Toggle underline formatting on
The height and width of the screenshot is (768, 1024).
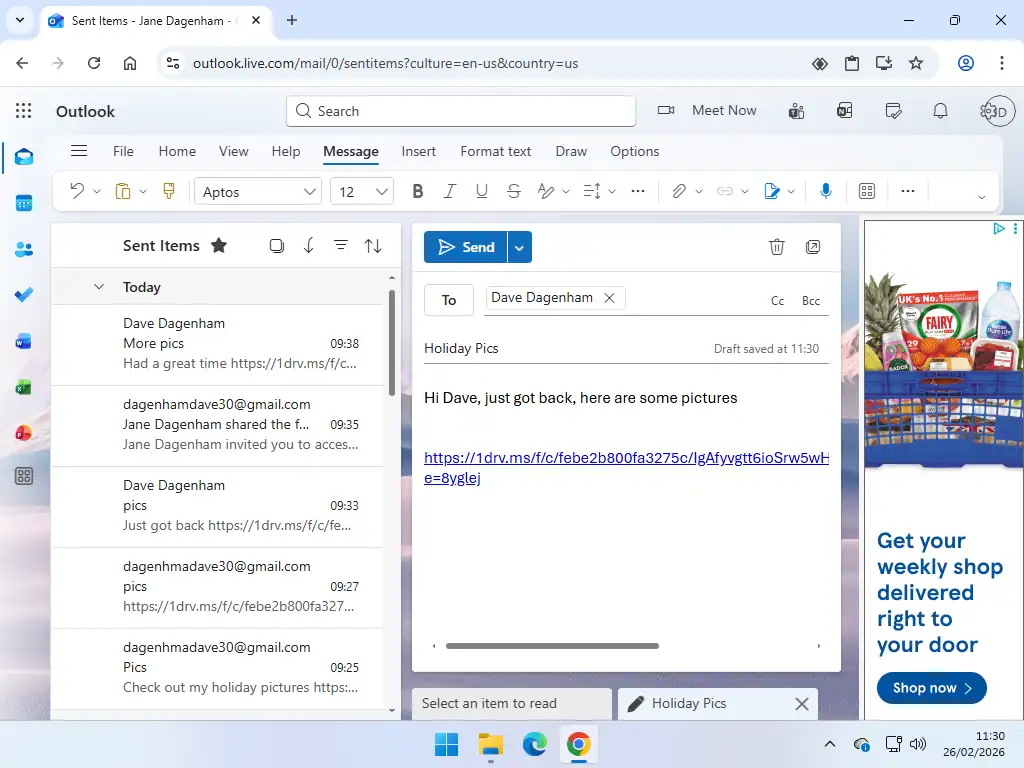pos(481,191)
